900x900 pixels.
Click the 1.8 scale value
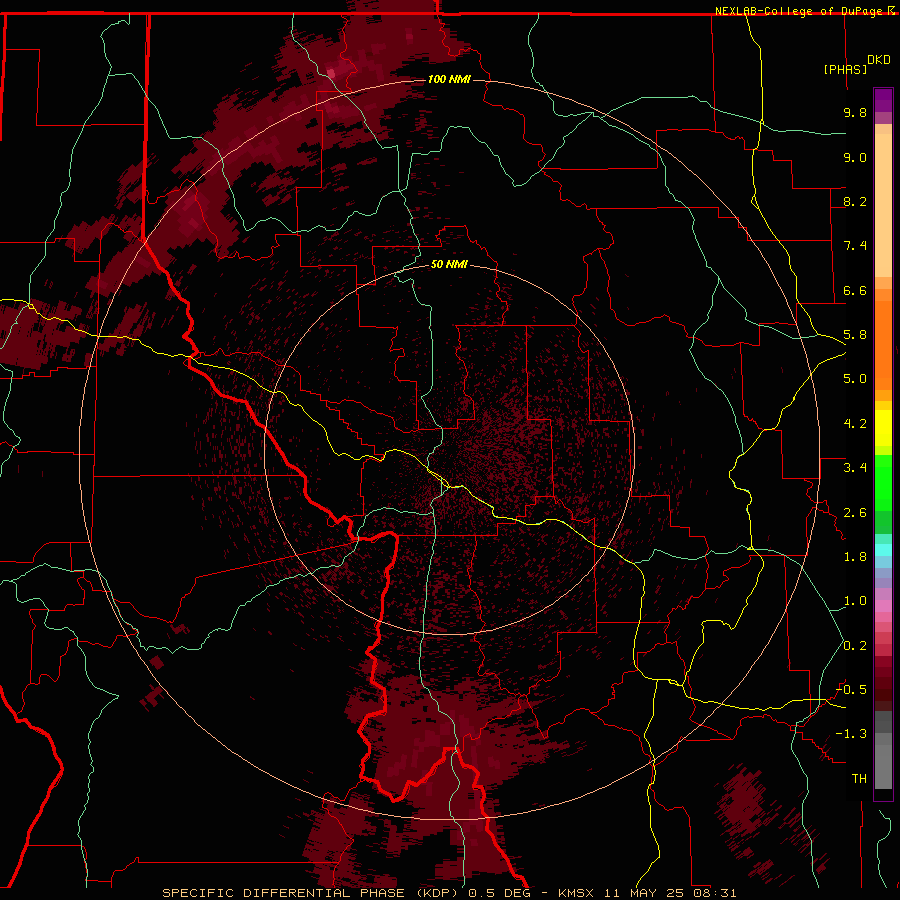click(855, 557)
